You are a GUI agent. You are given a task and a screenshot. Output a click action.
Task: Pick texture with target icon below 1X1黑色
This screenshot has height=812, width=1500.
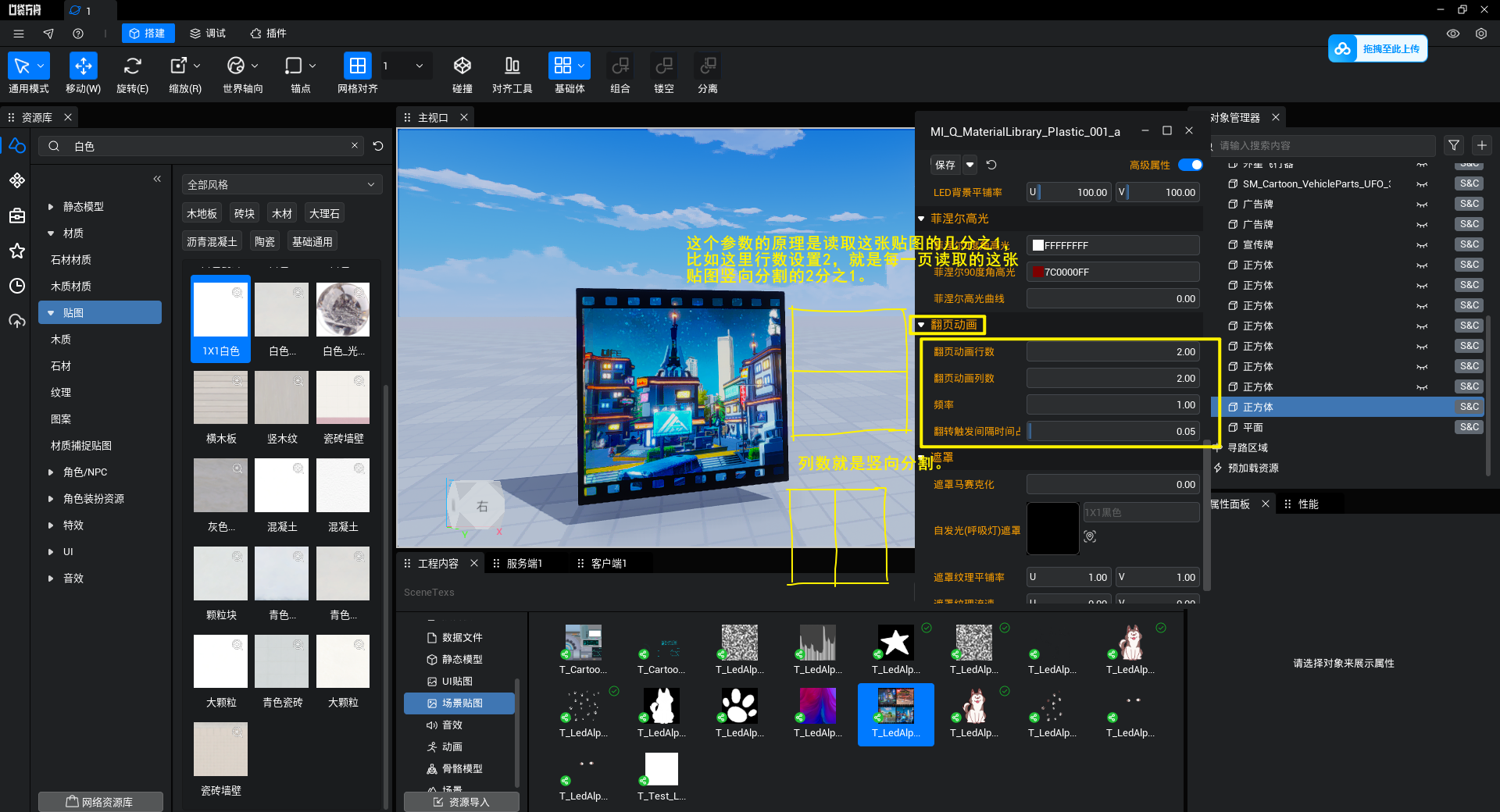[1090, 536]
